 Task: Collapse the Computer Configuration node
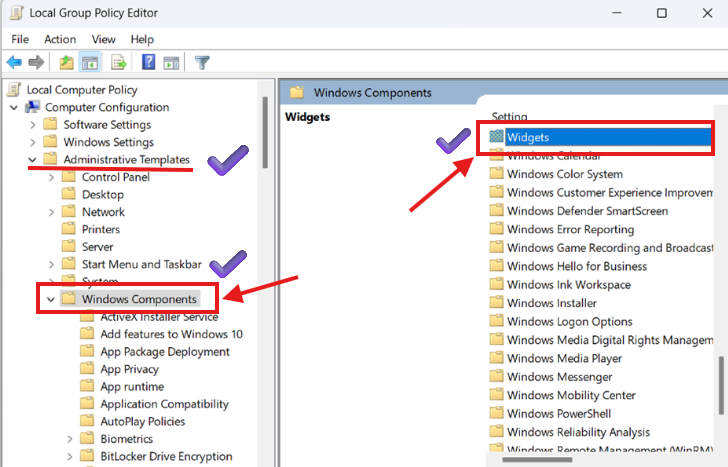coord(14,108)
